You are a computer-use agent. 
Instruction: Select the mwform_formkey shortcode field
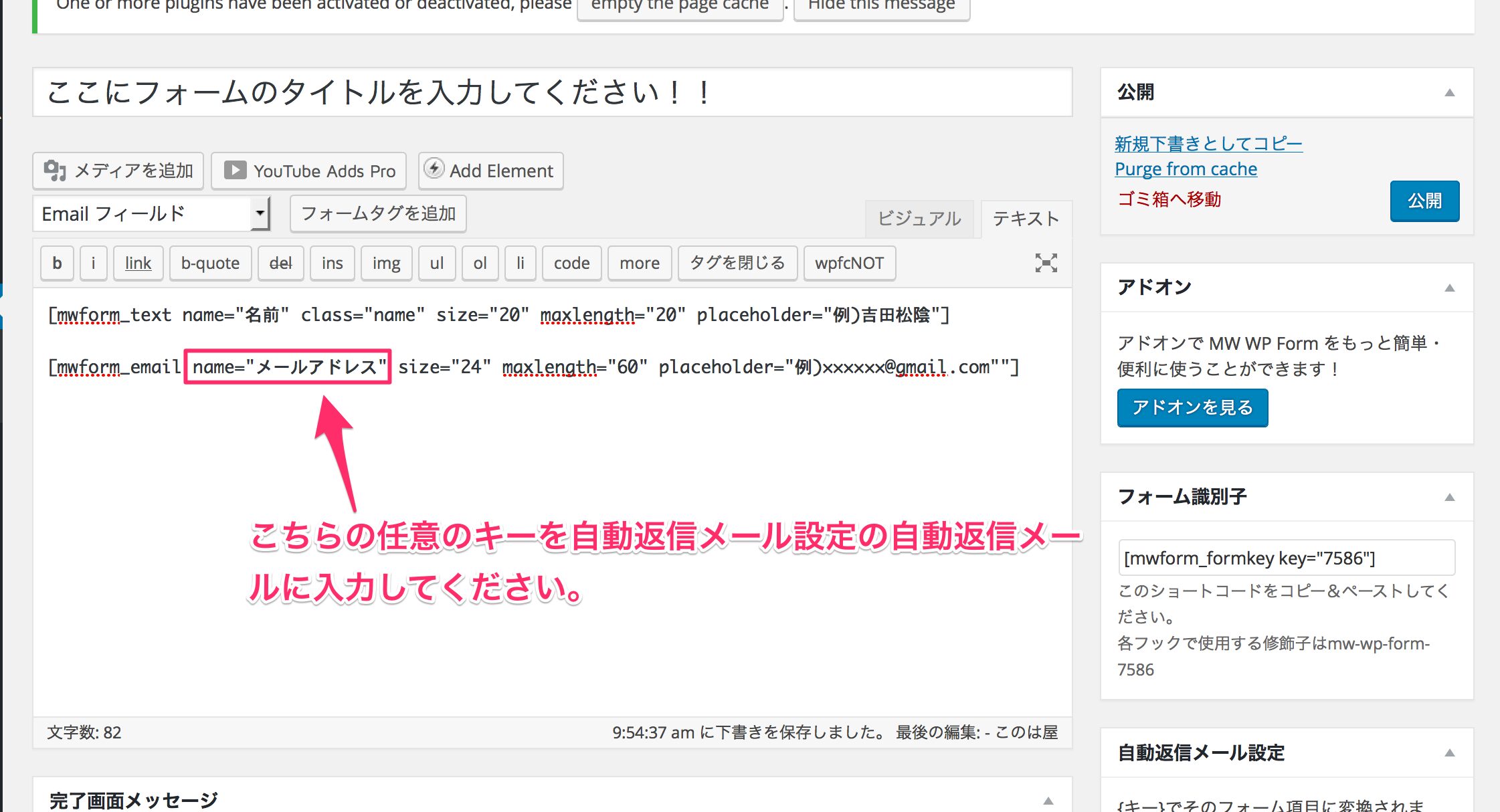click(x=1286, y=557)
